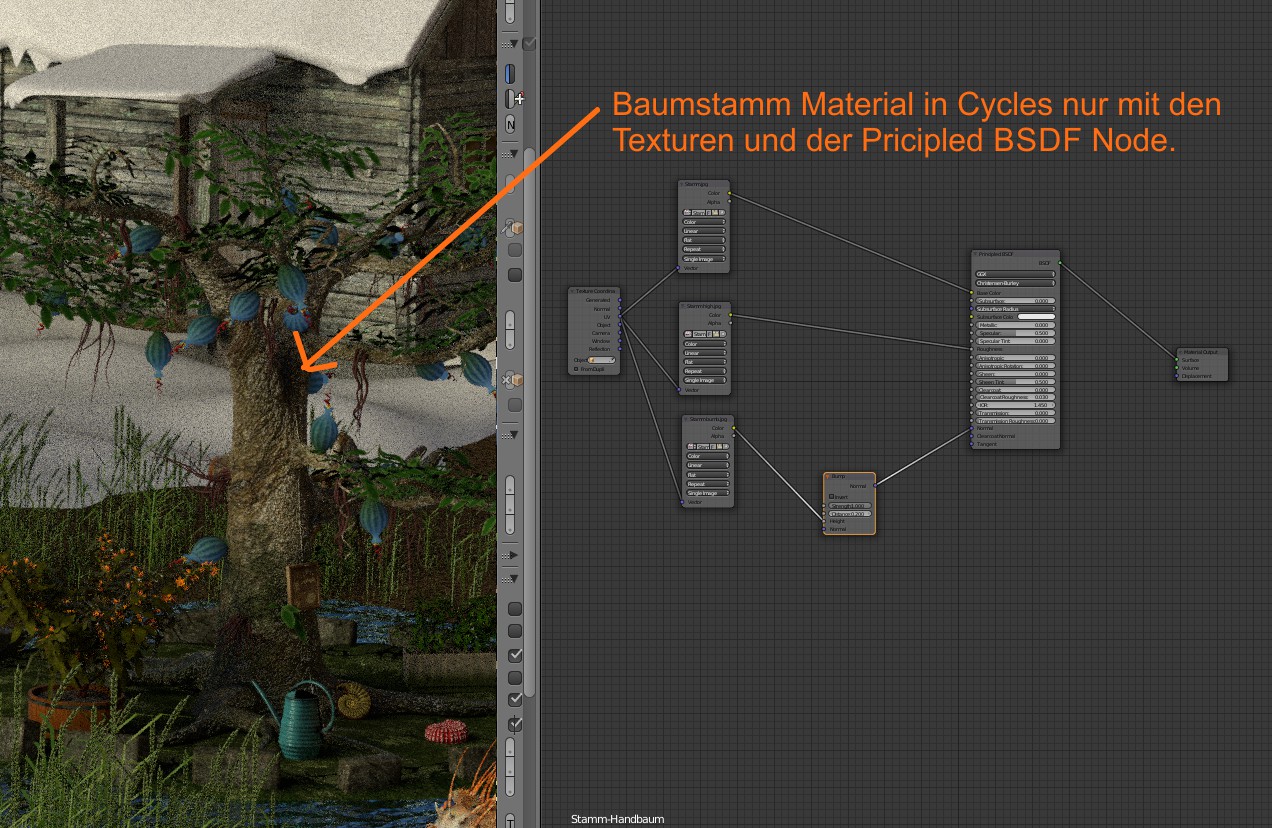The image size is (1272, 828).
Task: Enable From Dupli checkbox in Texture Coordinate node
Action: pos(576,369)
